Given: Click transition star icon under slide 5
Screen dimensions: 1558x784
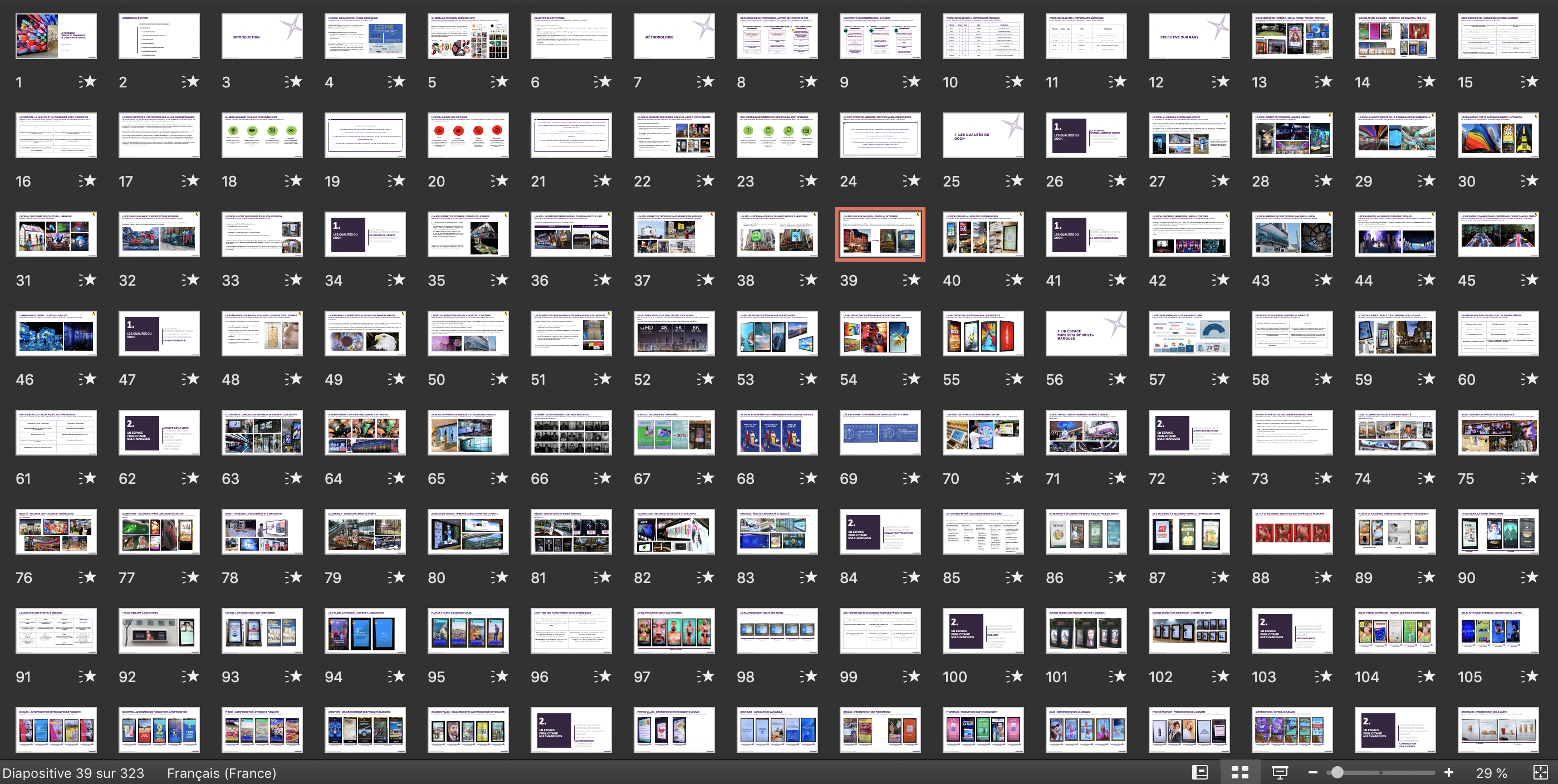Looking at the screenshot, I should tap(499, 82).
